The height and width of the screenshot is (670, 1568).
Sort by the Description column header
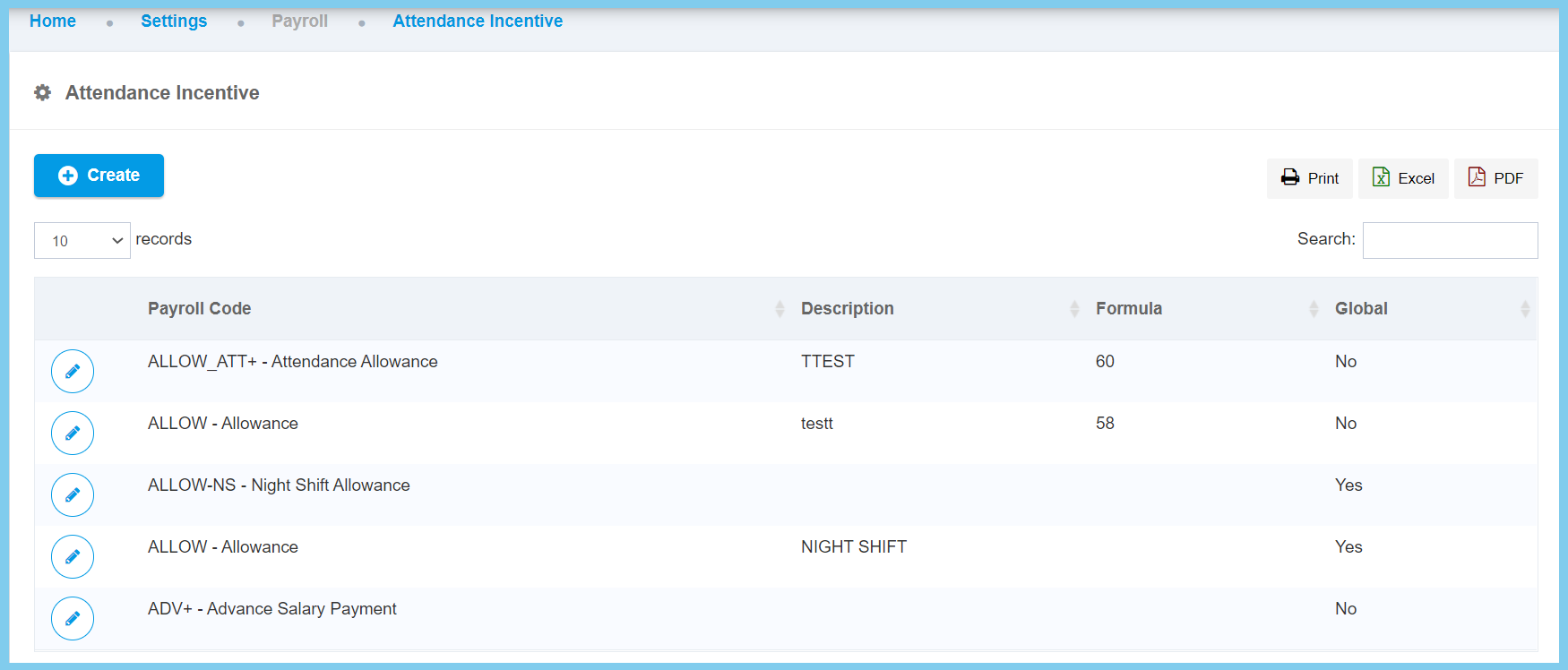(847, 309)
